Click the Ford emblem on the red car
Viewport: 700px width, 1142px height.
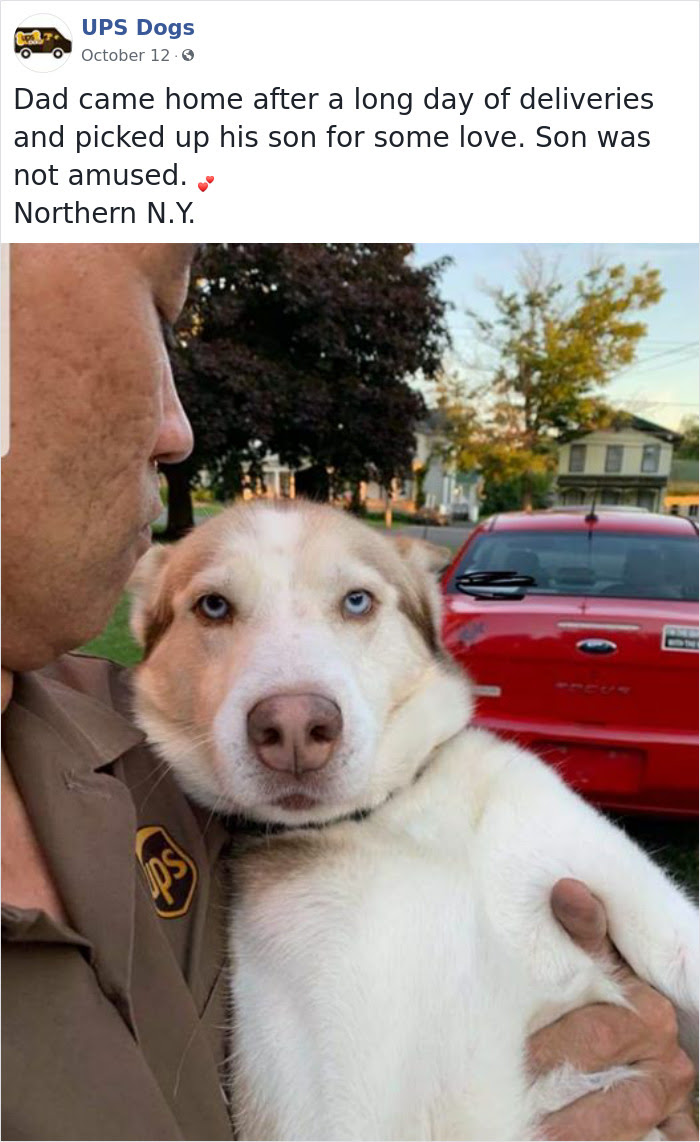coord(597,646)
